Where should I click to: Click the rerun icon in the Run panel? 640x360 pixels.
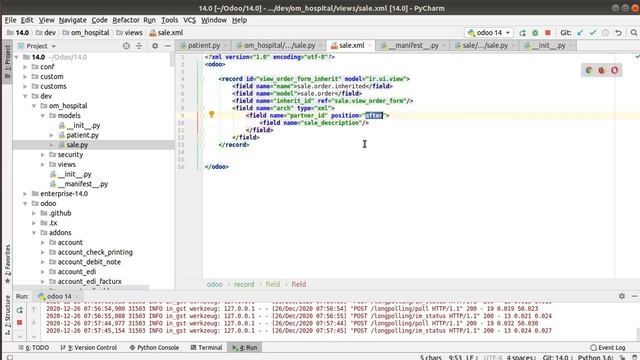tap(20, 311)
